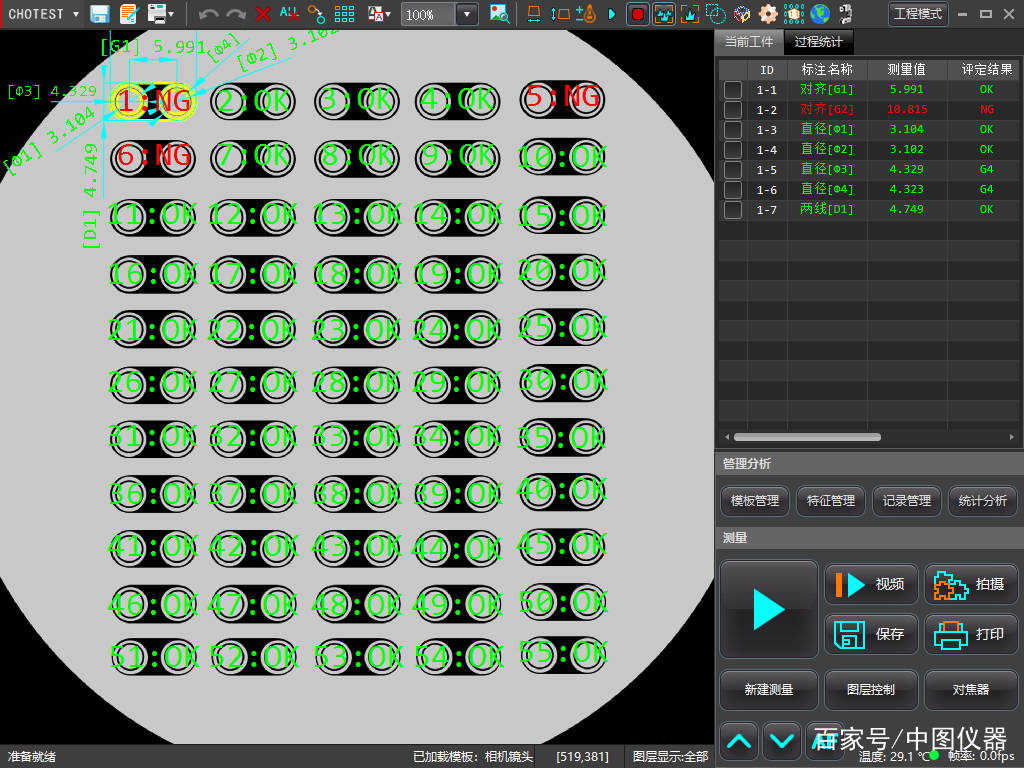Open 特征管理 feature management

[831, 501]
